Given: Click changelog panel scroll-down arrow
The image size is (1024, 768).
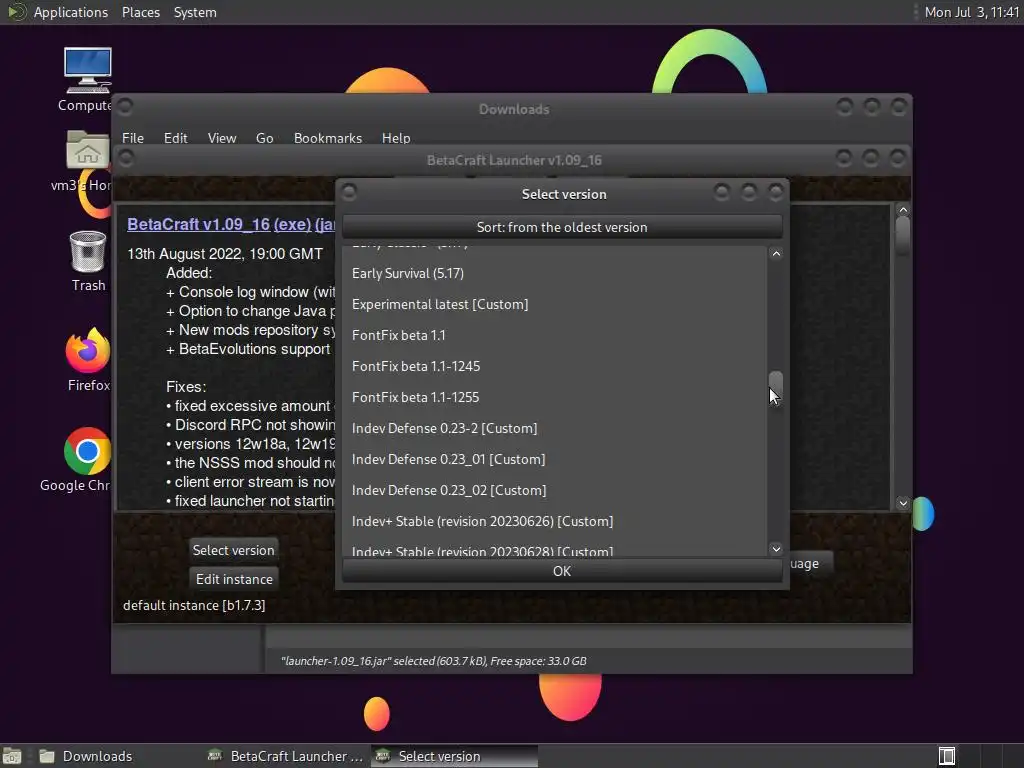Looking at the screenshot, I should (903, 503).
